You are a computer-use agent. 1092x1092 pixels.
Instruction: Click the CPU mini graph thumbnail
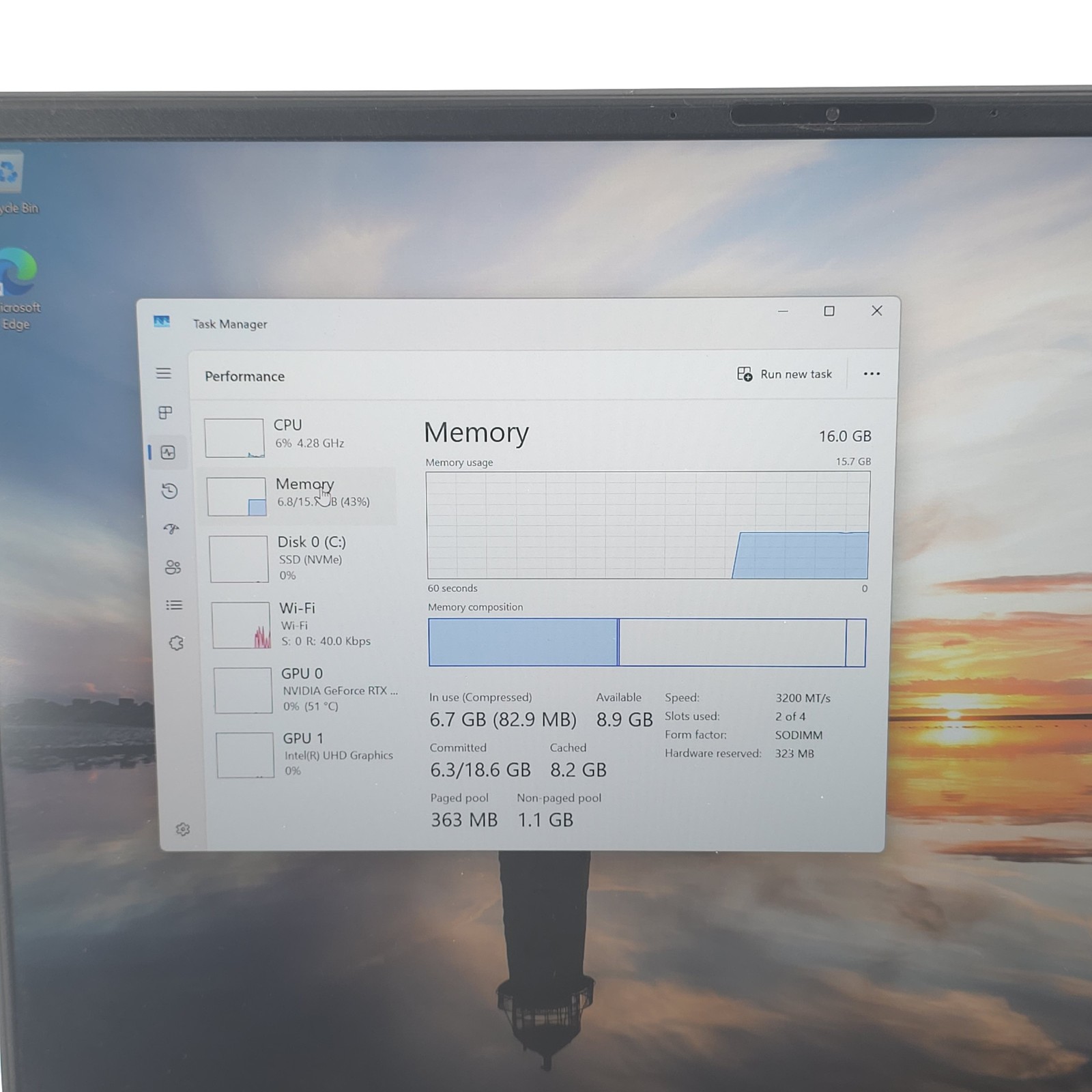pos(234,437)
